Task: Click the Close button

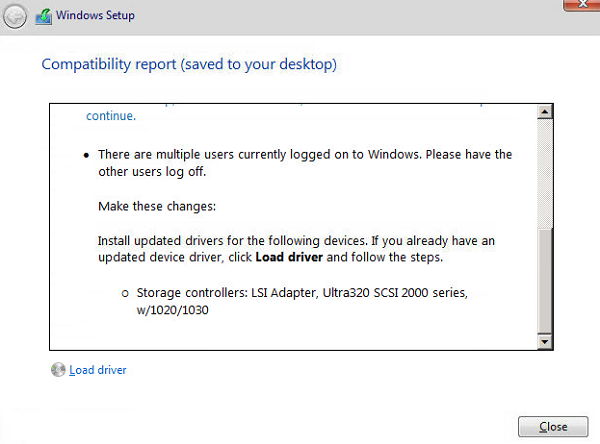Action: tap(553, 426)
